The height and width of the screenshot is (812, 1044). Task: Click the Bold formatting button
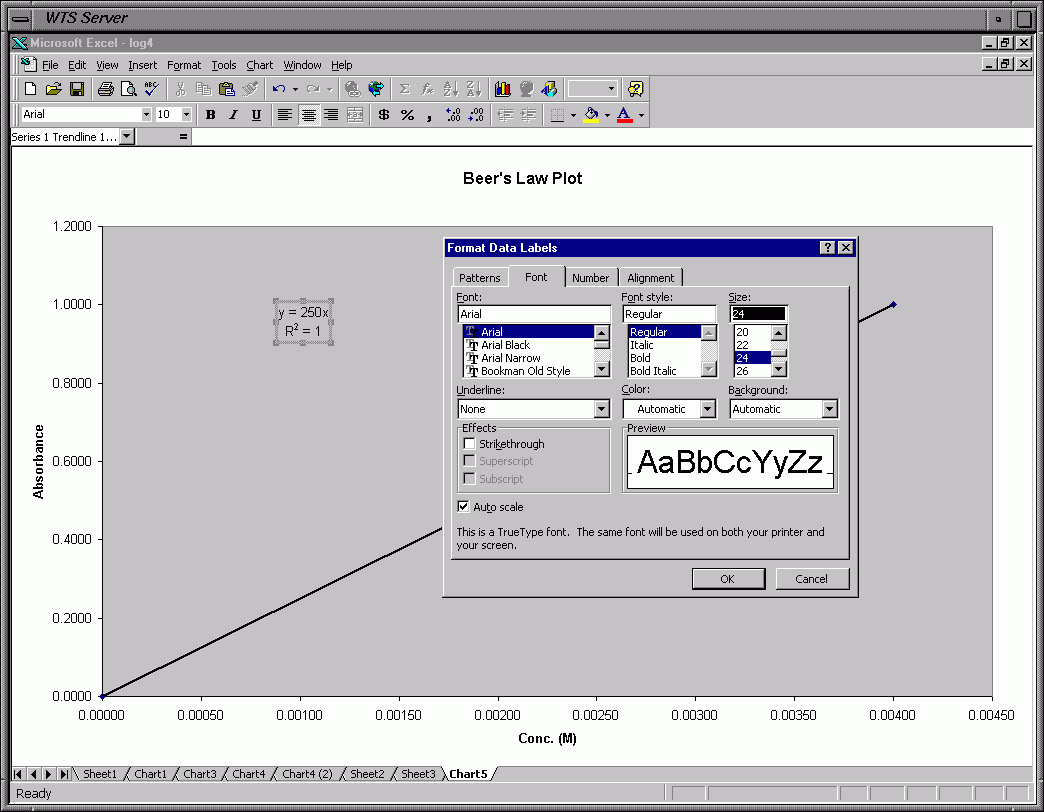click(x=210, y=115)
